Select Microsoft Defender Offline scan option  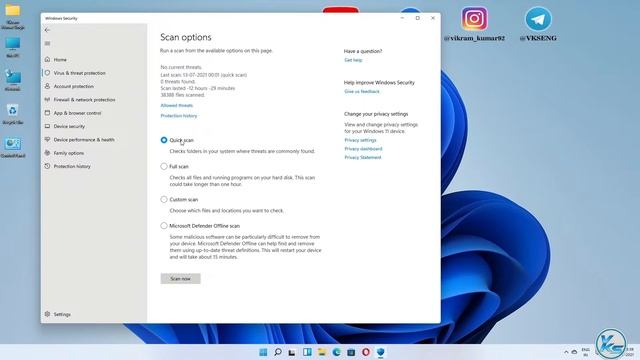click(164, 226)
